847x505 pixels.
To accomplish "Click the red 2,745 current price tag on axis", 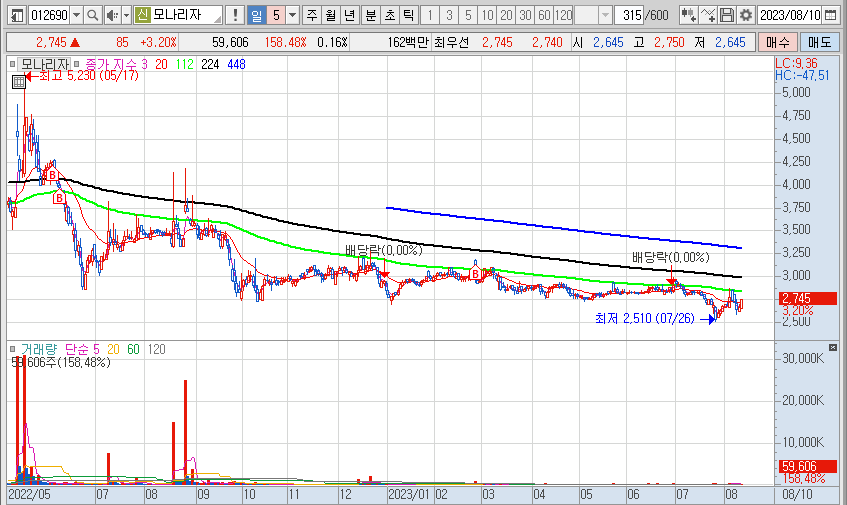I will (808, 299).
